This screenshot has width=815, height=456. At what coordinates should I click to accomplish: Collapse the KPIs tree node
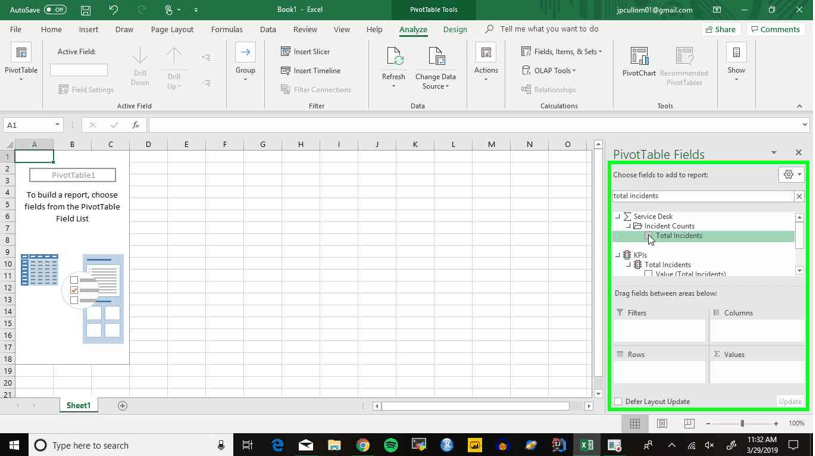coord(617,255)
